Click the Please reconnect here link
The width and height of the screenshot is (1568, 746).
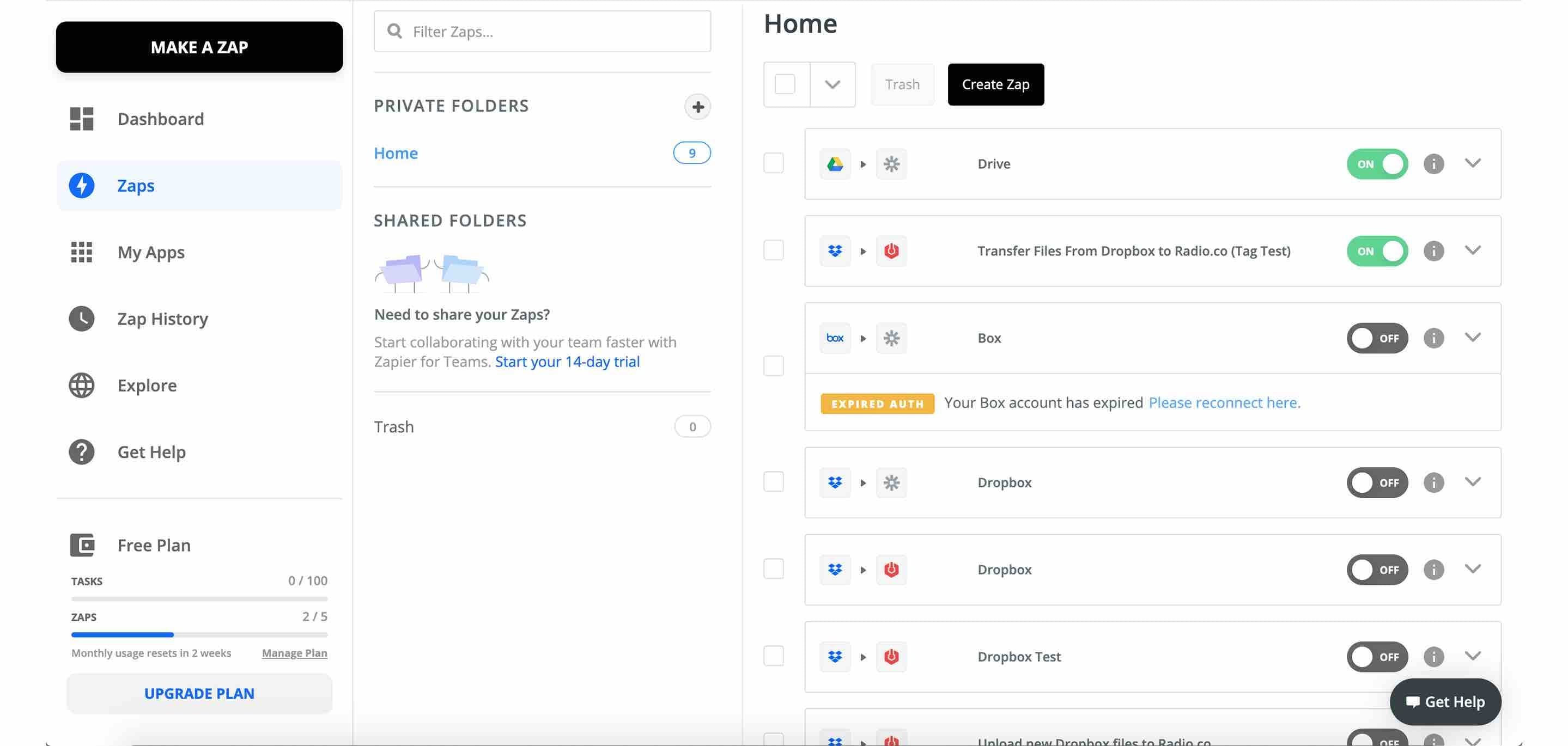coord(1224,402)
